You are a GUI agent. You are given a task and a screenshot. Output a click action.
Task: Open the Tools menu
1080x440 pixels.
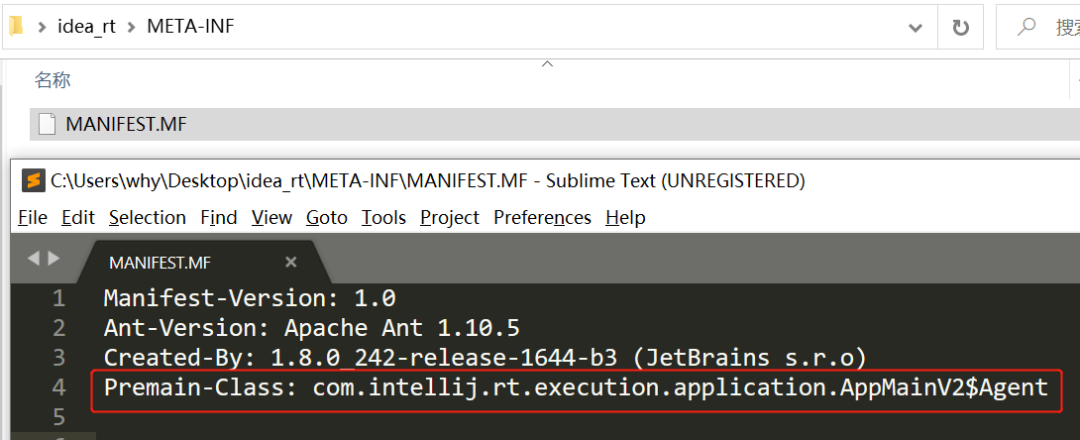(384, 218)
